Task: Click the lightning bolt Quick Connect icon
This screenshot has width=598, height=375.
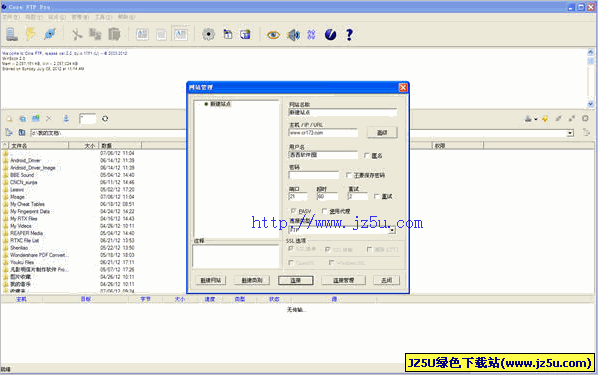Action: pyautogui.click(x=31, y=34)
